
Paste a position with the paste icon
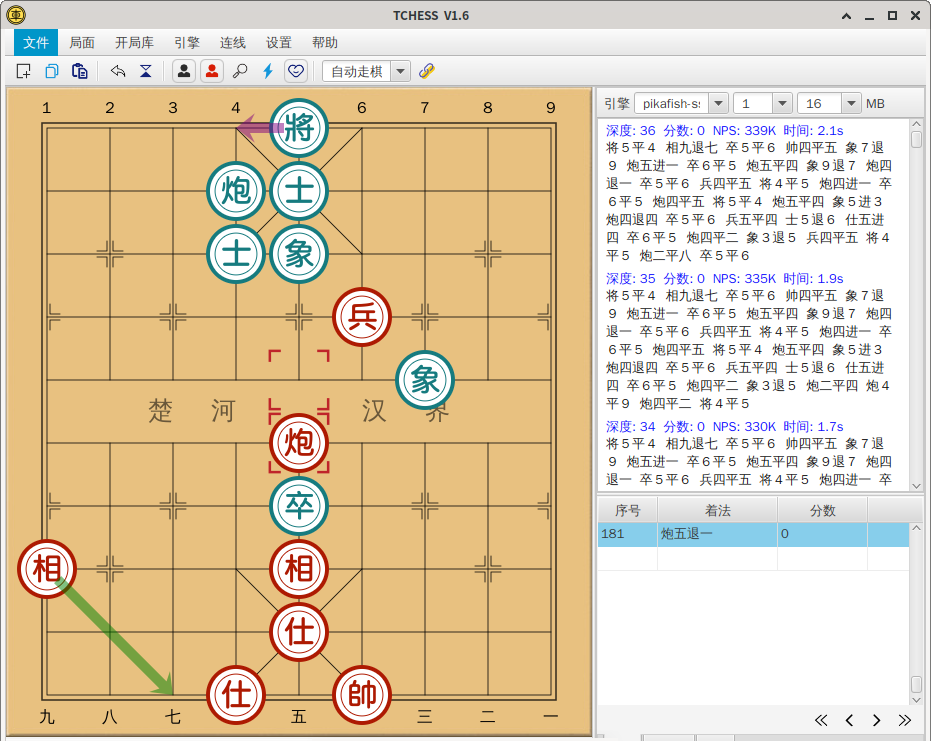79,71
